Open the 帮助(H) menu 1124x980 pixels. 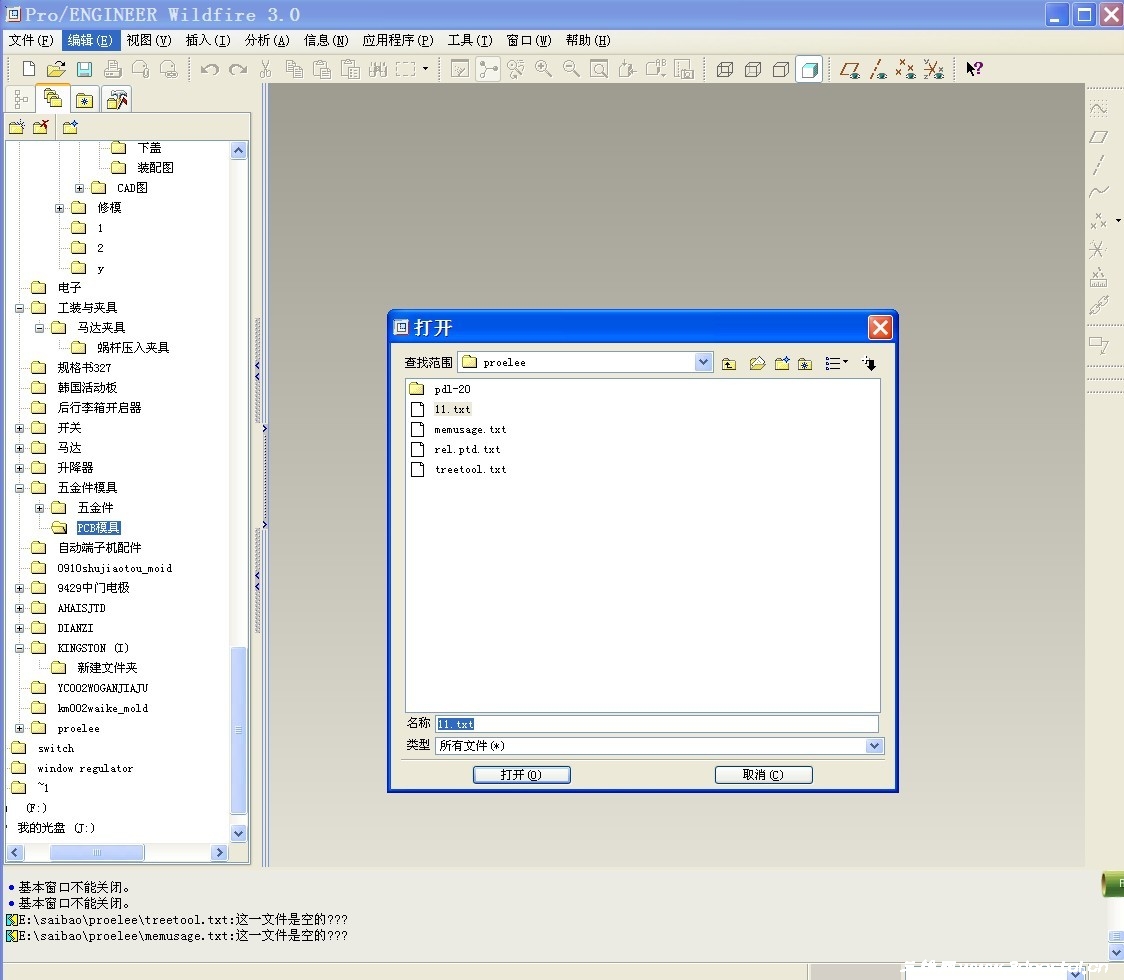(x=588, y=41)
